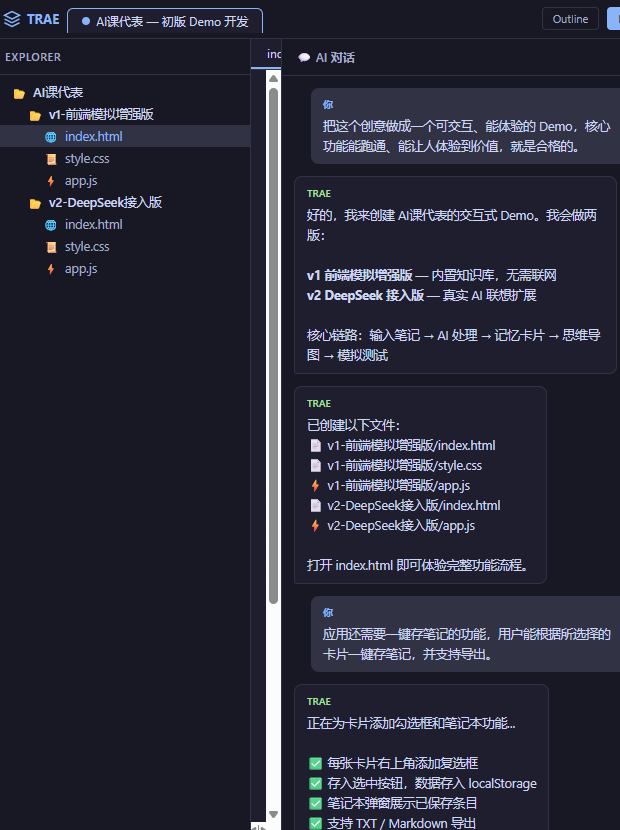Click the checkmark beside 支持 TXT / Markdown 导出
This screenshot has height=830, width=620.
[316, 823]
